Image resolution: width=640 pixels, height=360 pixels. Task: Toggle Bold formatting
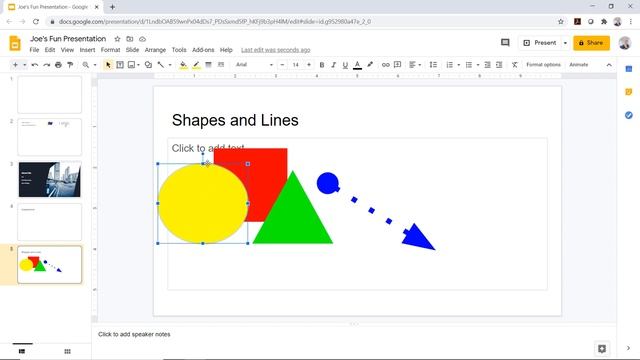[322, 65]
